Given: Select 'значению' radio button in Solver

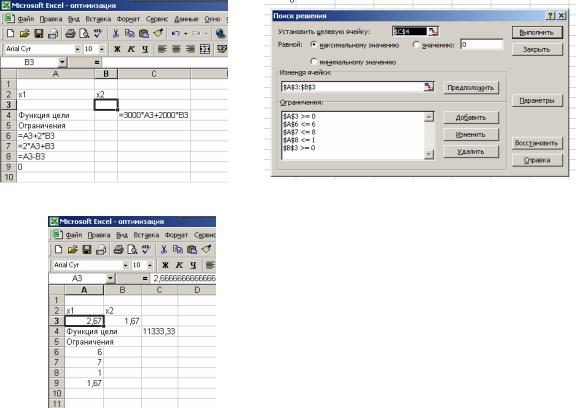Looking at the screenshot, I should click(x=416, y=44).
